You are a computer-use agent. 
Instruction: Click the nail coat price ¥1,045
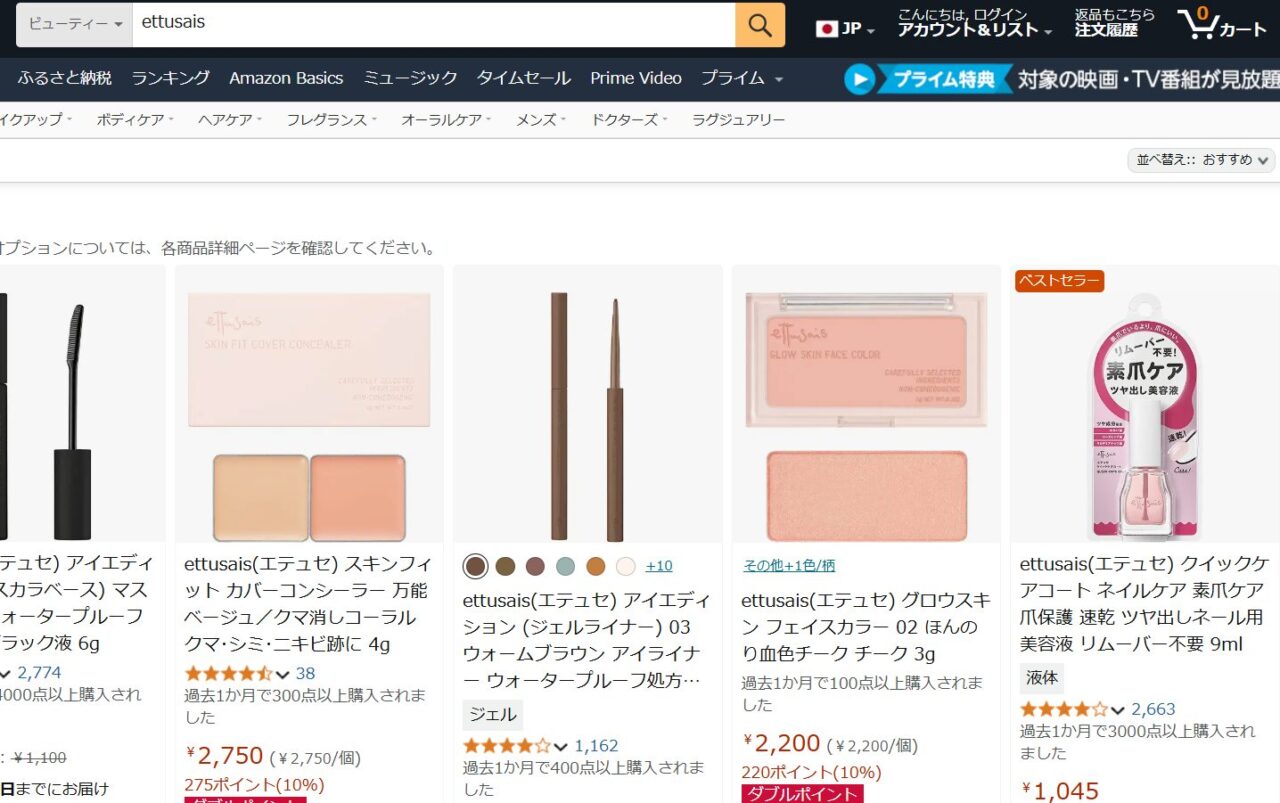coord(1061,791)
